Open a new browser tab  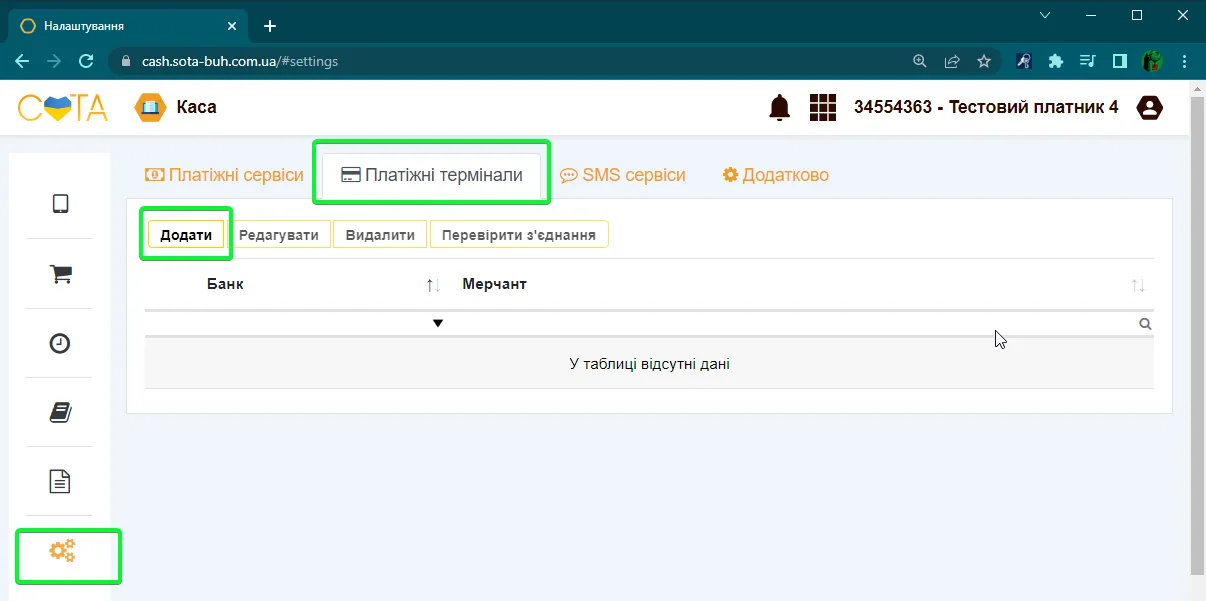[x=270, y=26]
